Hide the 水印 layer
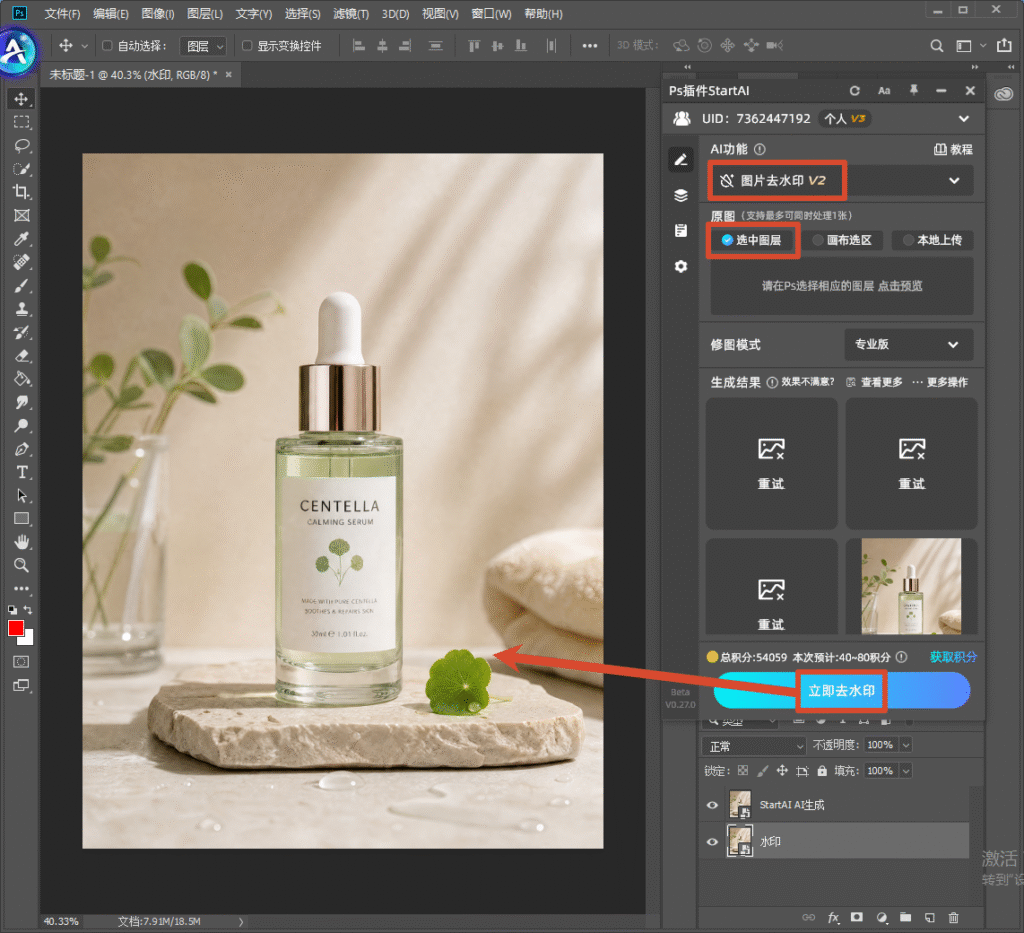Screen dimensions: 1024x933 pos(712,842)
